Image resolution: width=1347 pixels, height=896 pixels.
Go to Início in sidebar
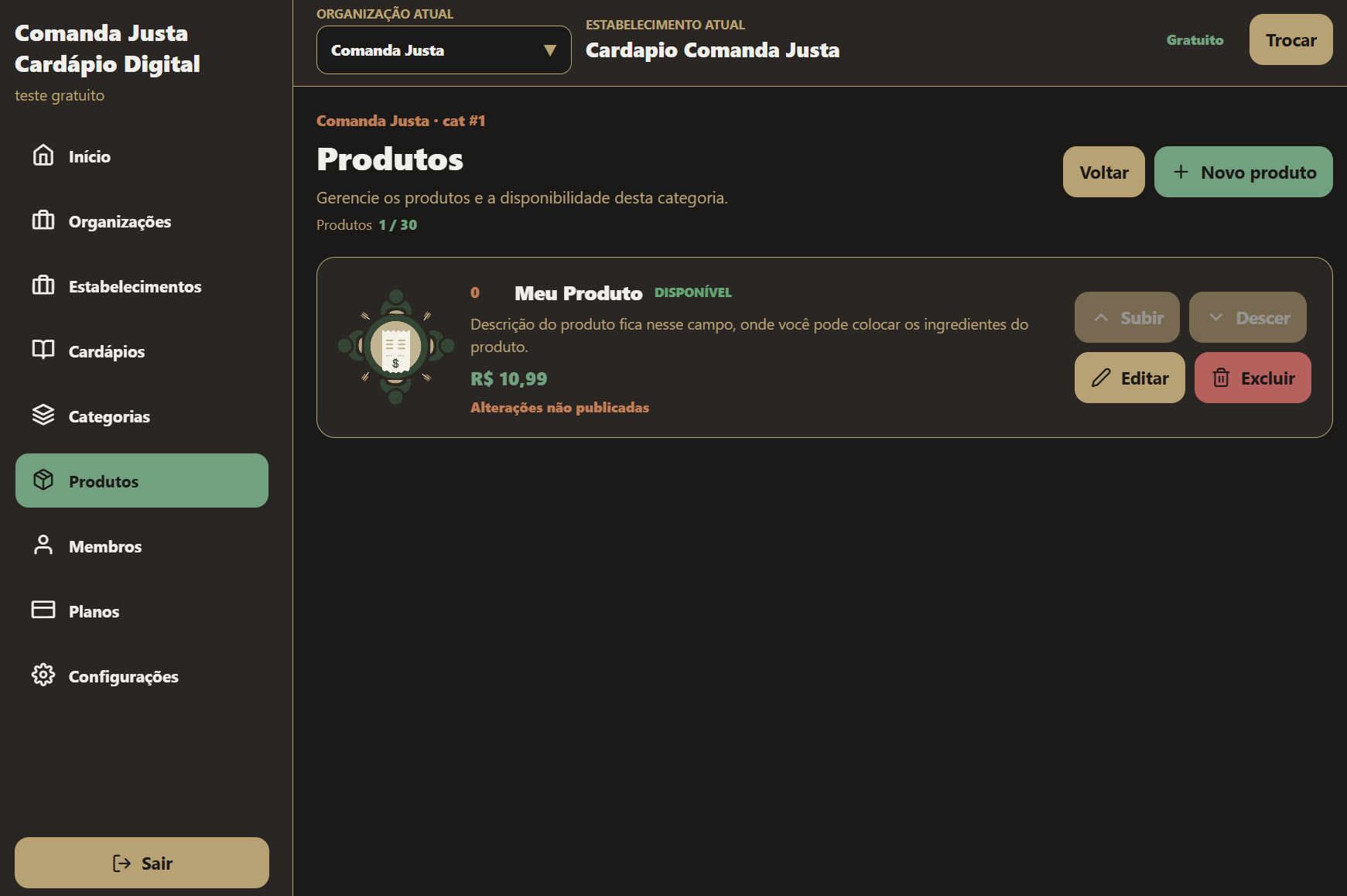[x=142, y=156]
